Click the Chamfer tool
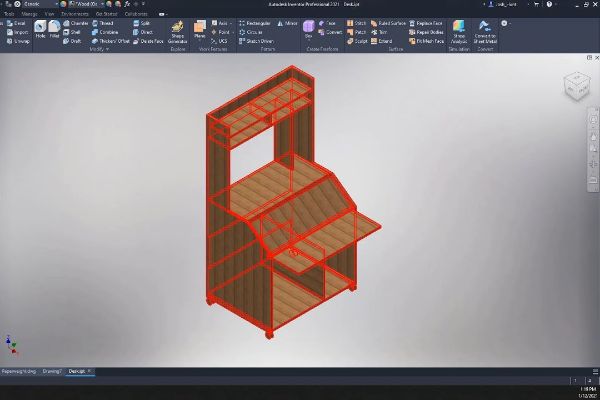The height and width of the screenshot is (400, 600). [x=78, y=22]
